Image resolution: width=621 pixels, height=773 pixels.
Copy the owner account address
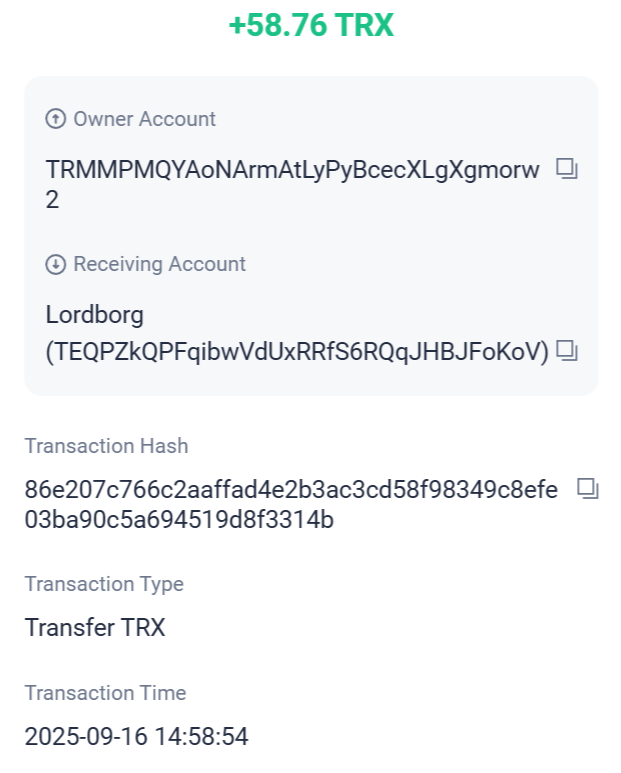[x=567, y=169]
